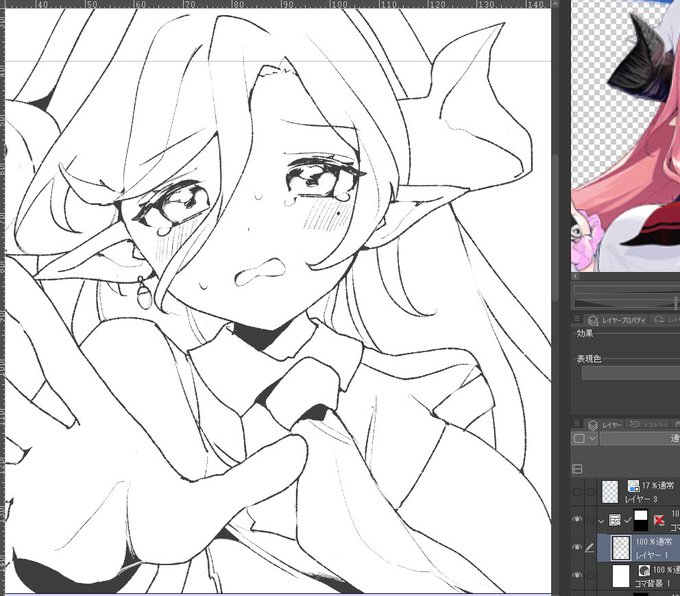Toggle the column box on frame folder row
Image resolution: width=680 pixels, height=596 pixels.
click(x=590, y=520)
